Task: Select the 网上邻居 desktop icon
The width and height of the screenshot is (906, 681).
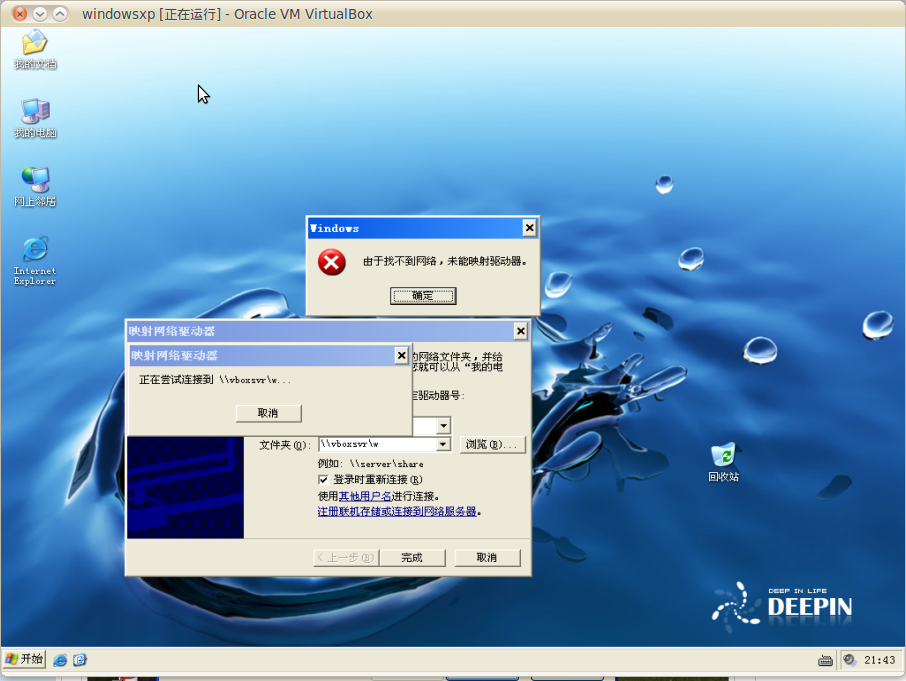Action: (35, 187)
